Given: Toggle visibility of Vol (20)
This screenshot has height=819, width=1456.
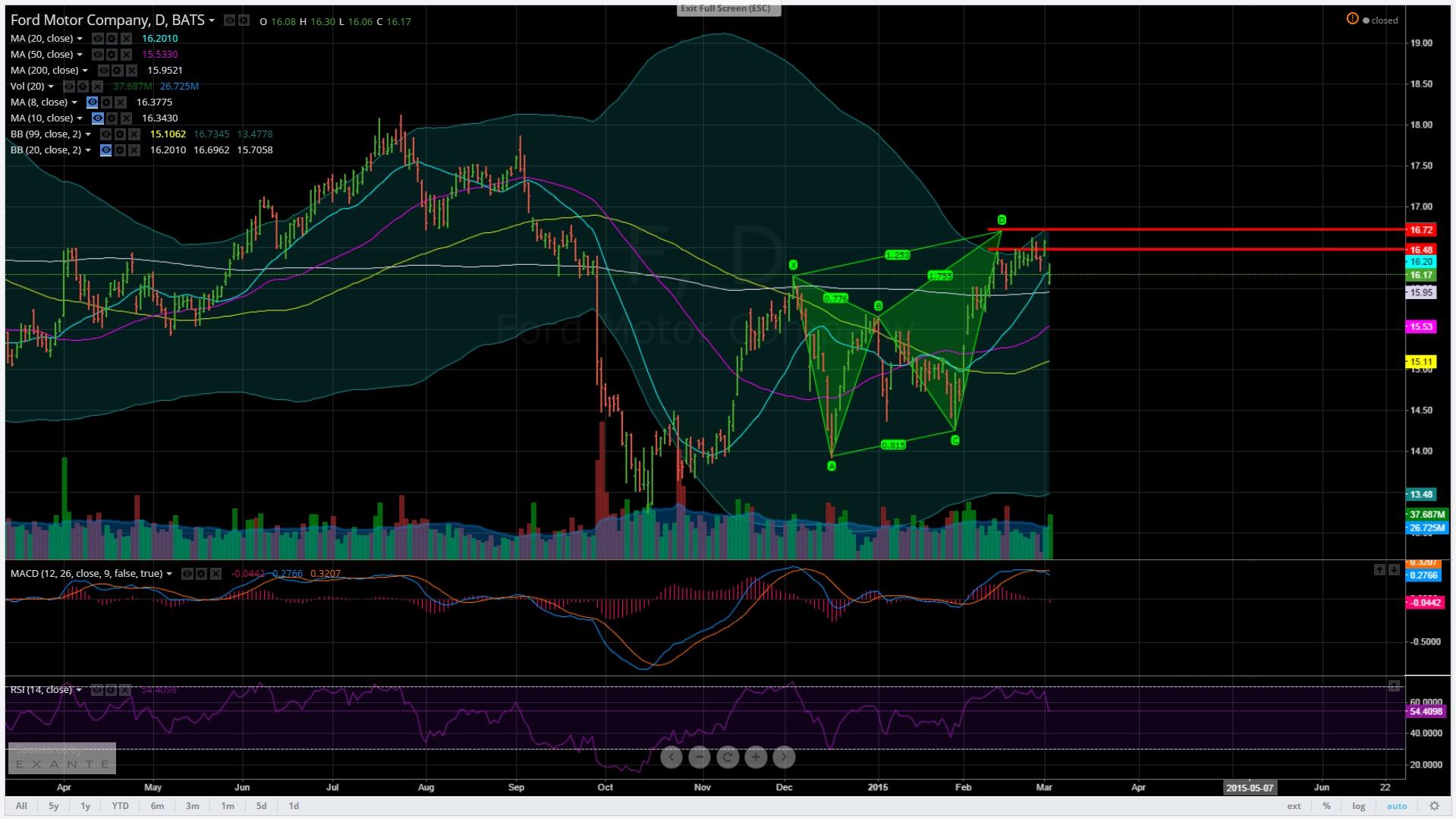Looking at the screenshot, I should pos(69,87).
